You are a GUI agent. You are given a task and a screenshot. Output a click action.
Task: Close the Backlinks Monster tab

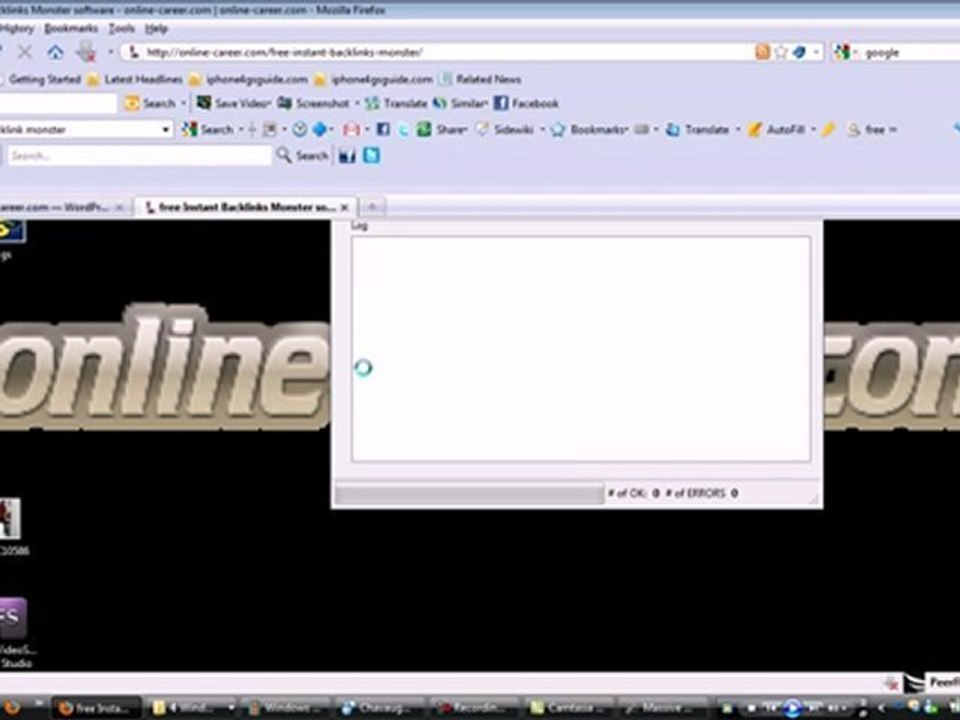pyautogui.click(x=345, y=208)
